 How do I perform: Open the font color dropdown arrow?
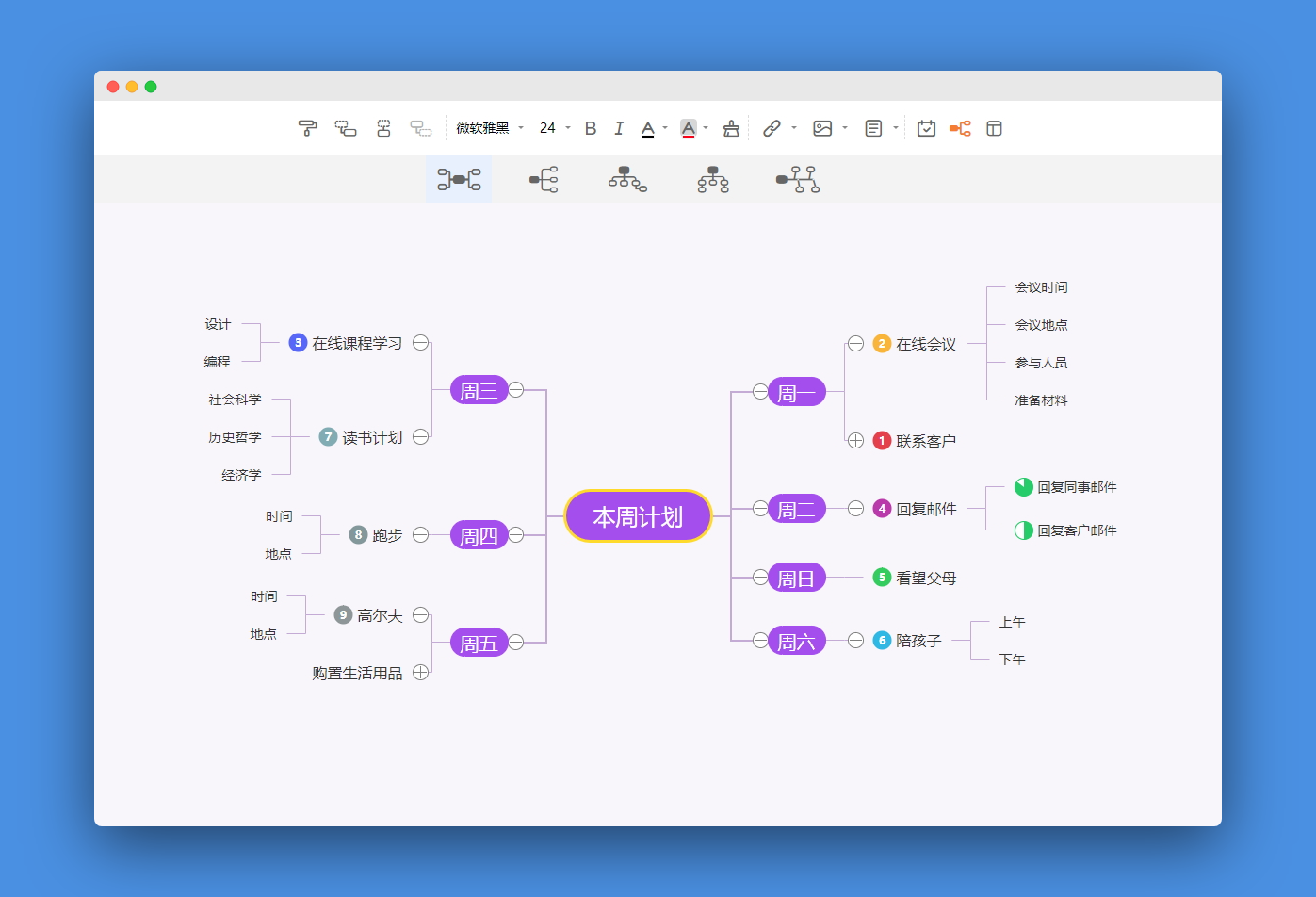[x=665, y=128]
